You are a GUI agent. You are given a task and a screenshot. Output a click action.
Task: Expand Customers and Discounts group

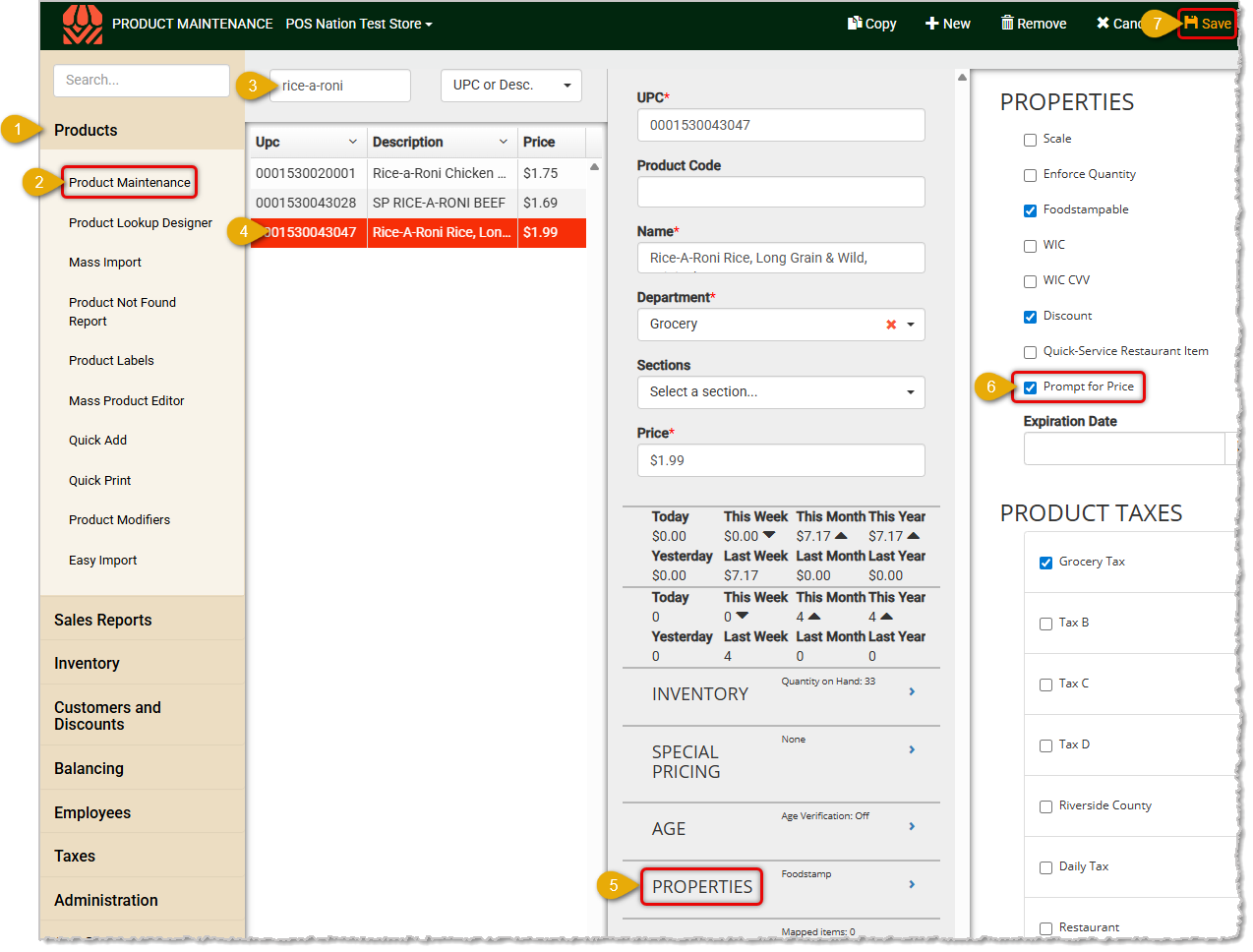(x=107, y=716)
